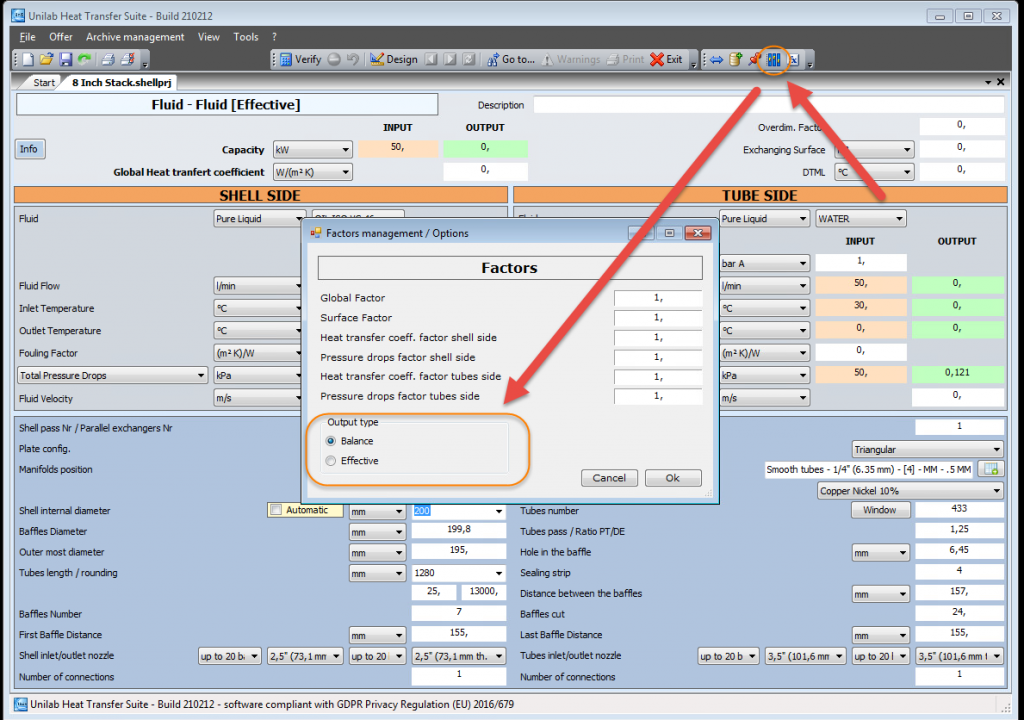
Task: Click the Verify toolbar button
Action: point(300,60)
